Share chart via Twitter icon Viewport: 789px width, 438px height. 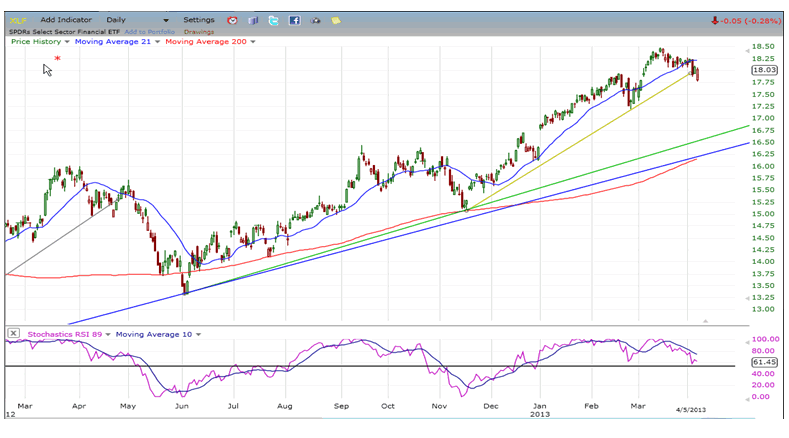pyautogui.click(x=274, y=20)
